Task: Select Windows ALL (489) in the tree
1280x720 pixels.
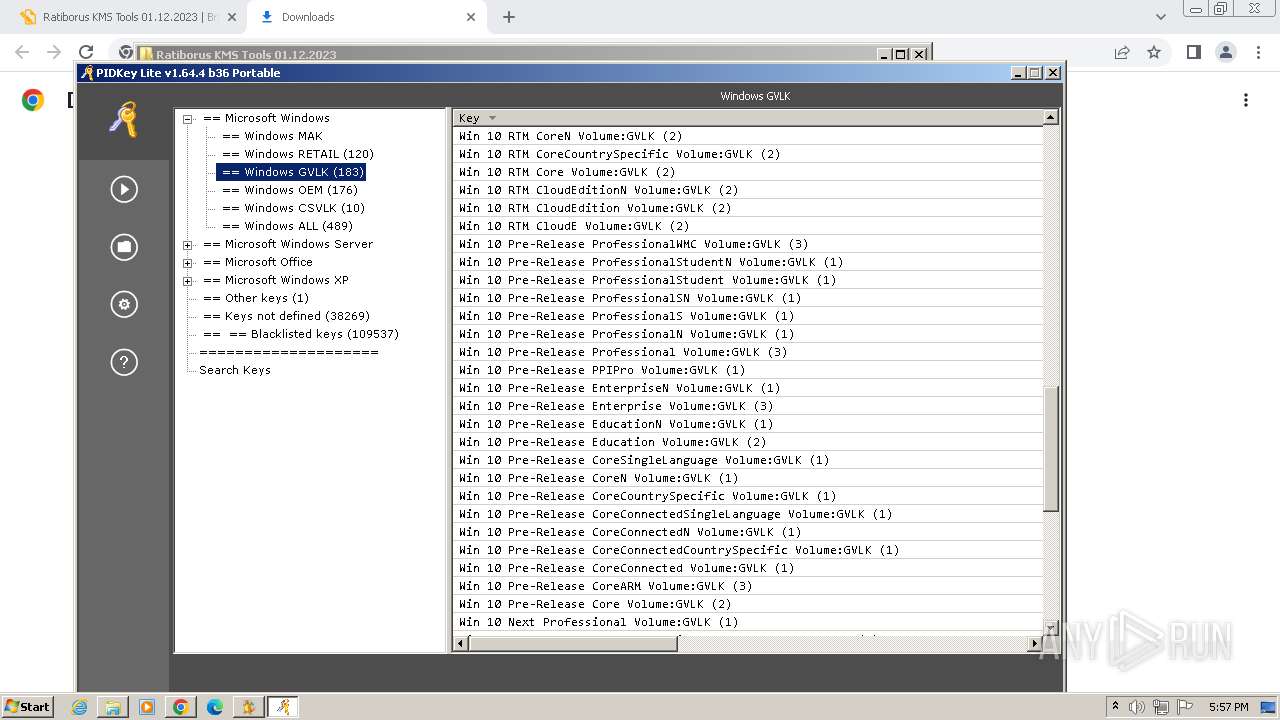Action: point(287,226)
